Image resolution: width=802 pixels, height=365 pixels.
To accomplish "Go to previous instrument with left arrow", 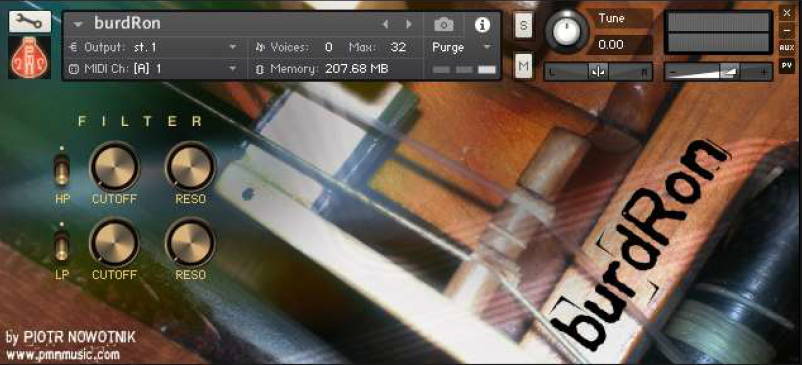I will (x=386, y=24).
